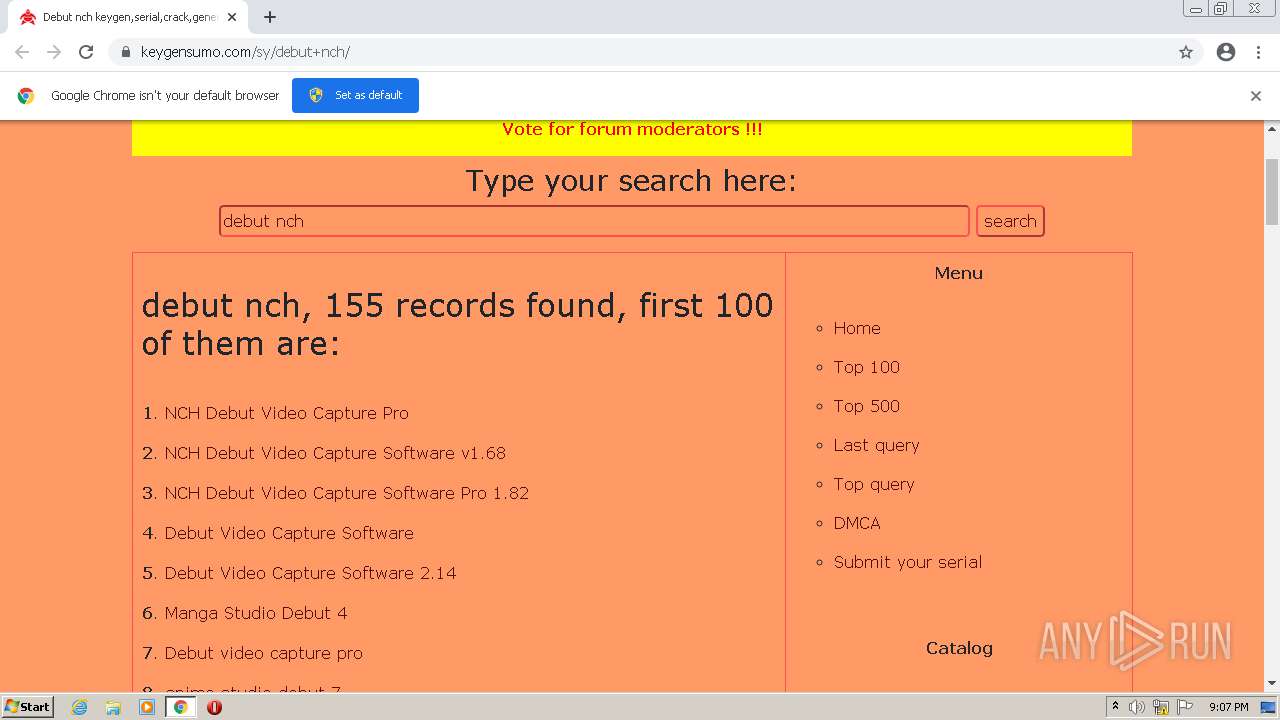Show hidden system tray icons
Image resolution: width=1280 pixels, height=720 pixels.
1115,707
